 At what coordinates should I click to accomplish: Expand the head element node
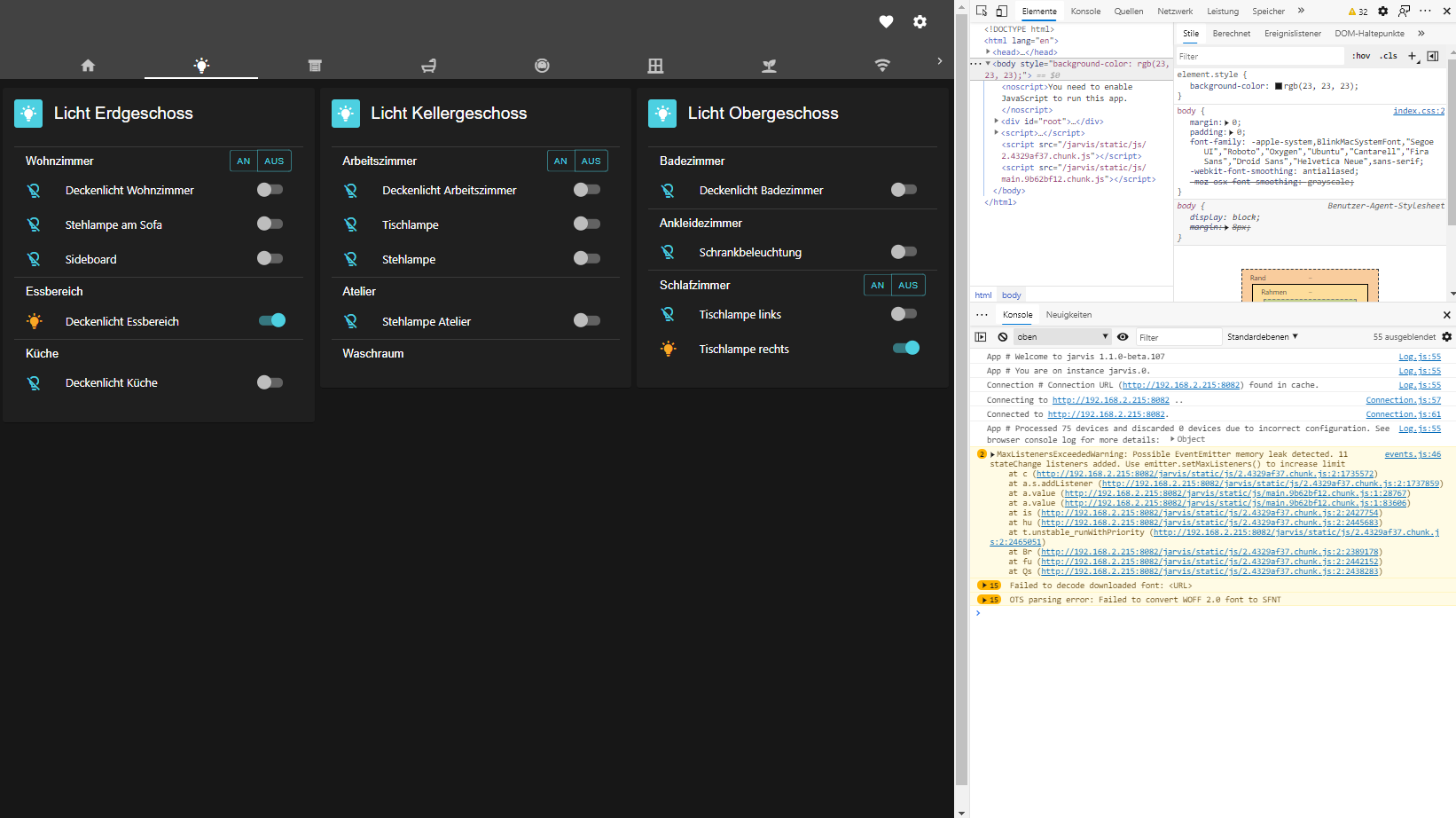(988, 52)
